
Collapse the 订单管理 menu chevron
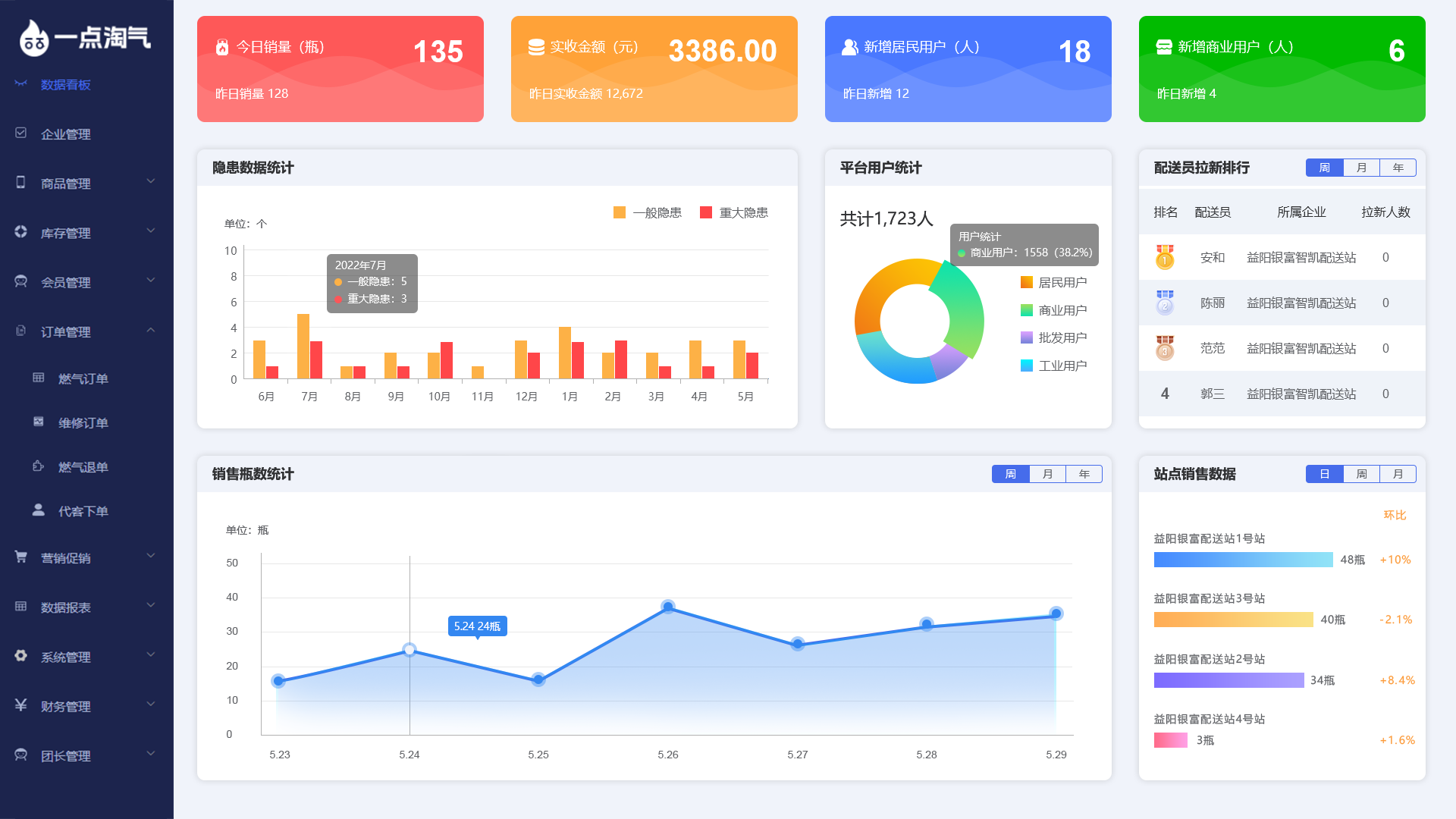point(151,330)
